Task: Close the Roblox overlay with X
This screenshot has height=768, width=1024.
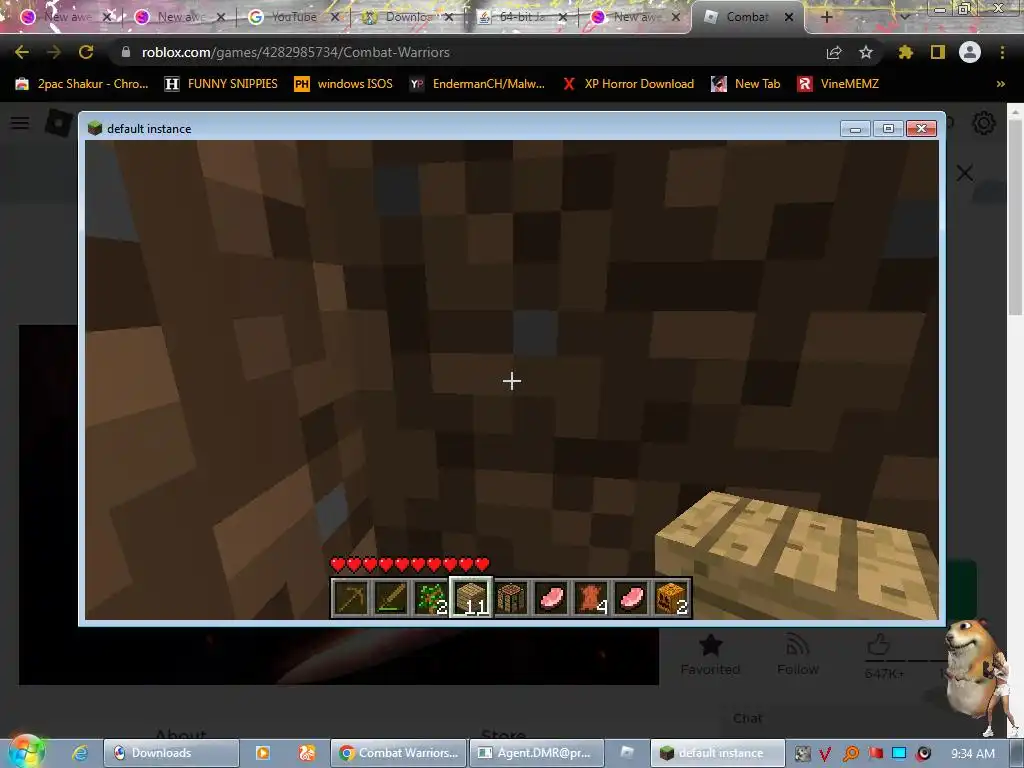Action: tap(965, 173)
